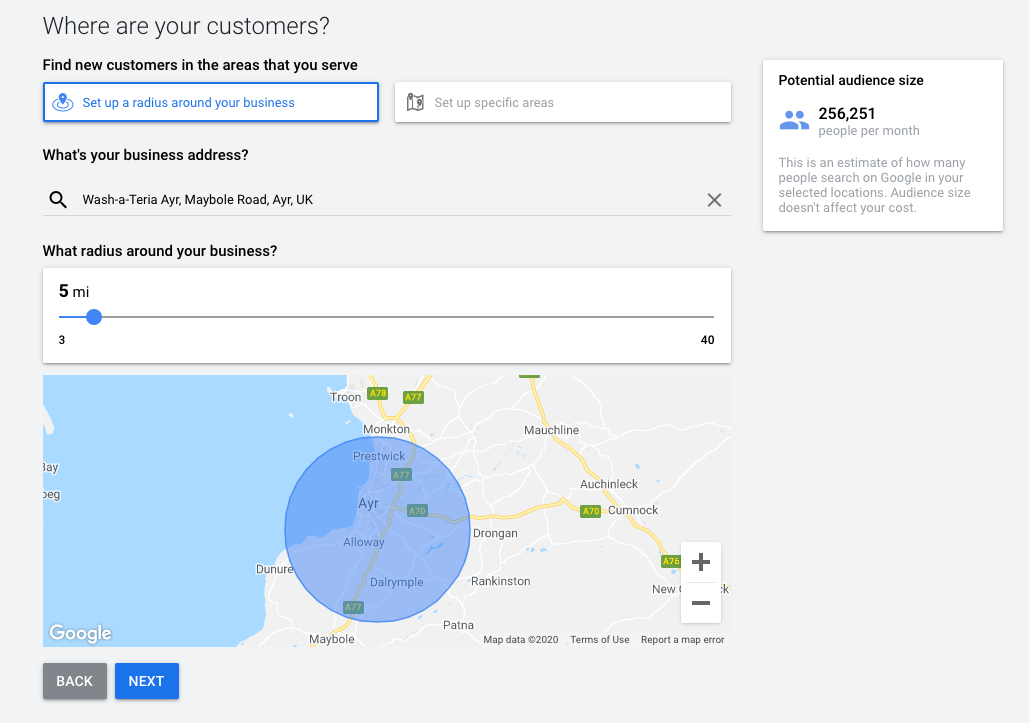Viewport: 1029px width, 723px height.
Task: Click the Dunure label on the map
Action: pyautogui.click(x=274, y=569)
